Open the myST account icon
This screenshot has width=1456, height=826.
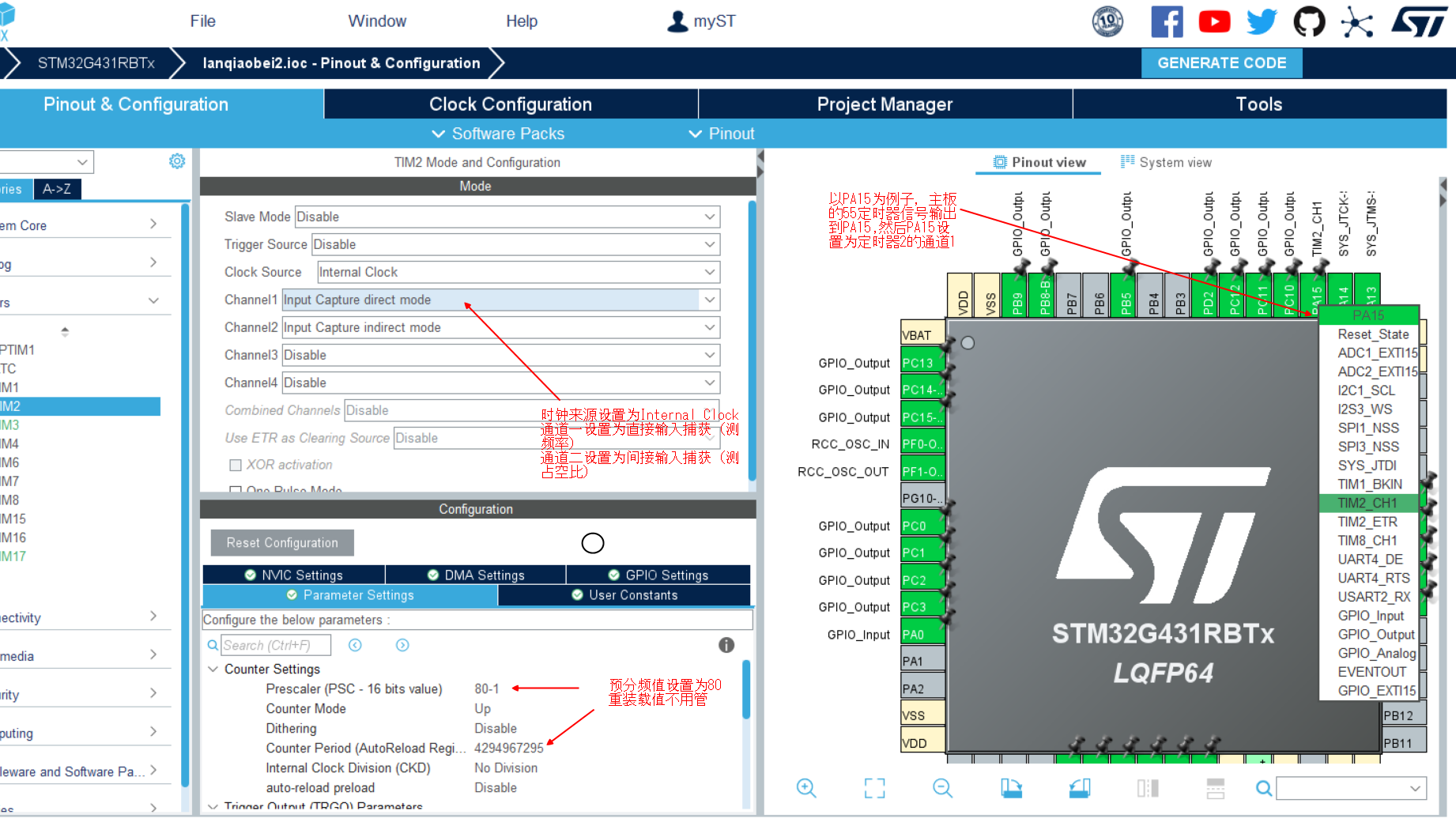tap(677, 21)
